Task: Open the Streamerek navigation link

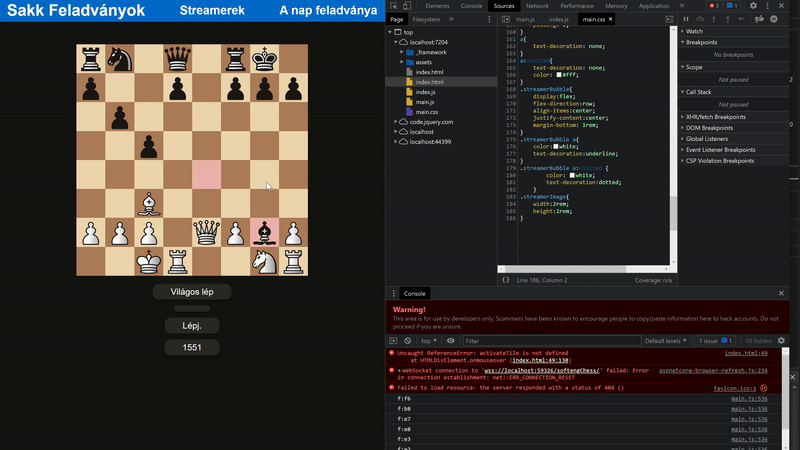Action: (211, 11)
